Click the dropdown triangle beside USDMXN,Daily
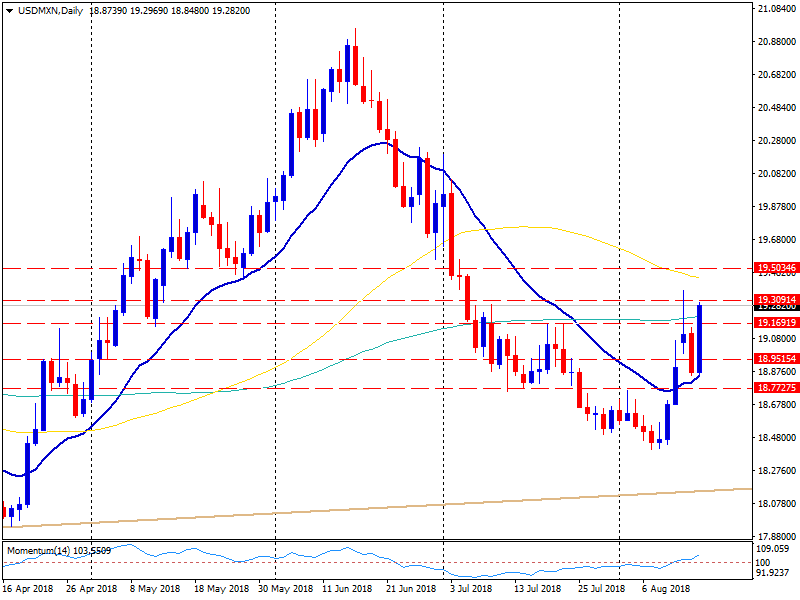This screenshot has height=600, width=800. pos(9,10)
